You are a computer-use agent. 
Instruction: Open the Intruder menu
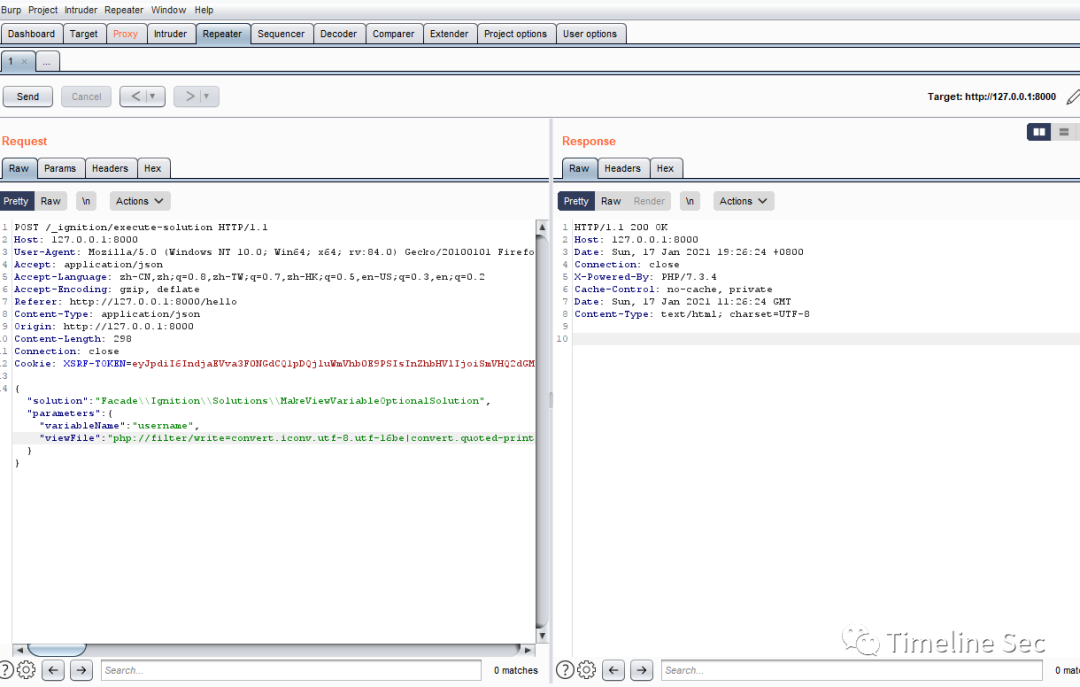pyautogui.click(x=81, y=10)
